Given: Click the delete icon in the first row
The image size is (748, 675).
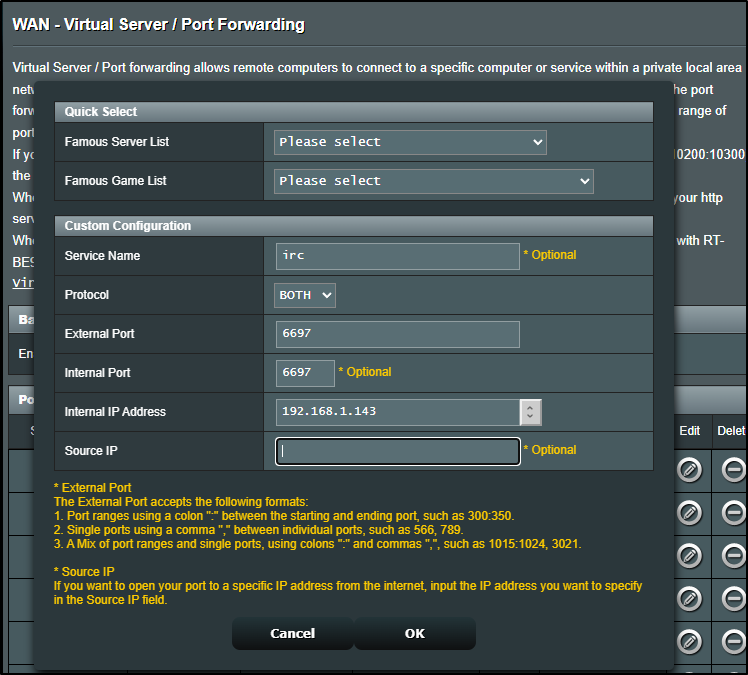Looking at the screenshot, I should tap(733, 470).
